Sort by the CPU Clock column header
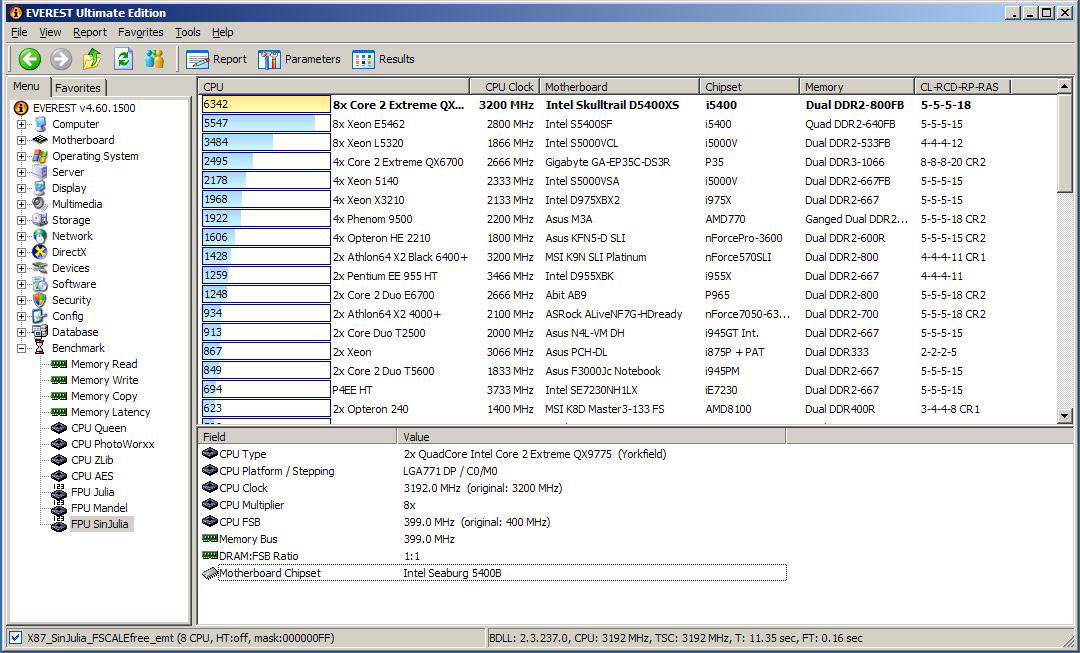 [504, 87]
